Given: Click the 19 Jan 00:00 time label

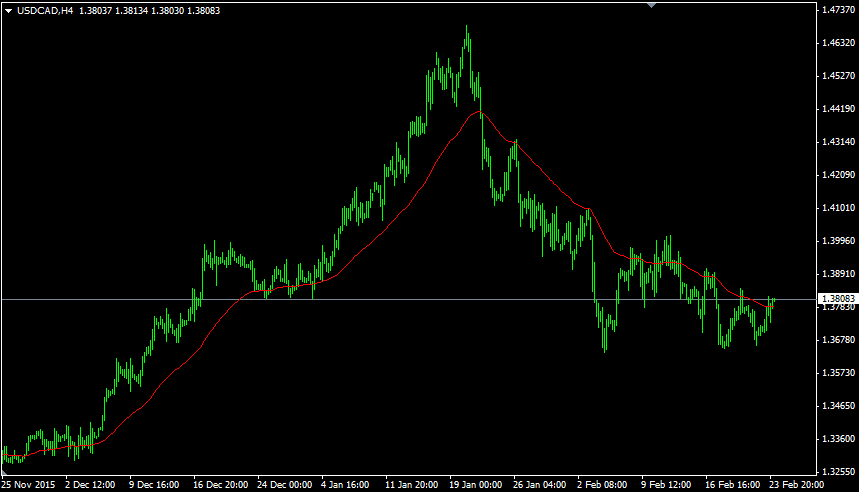Looking at the screenshot, I should point(476,485).
